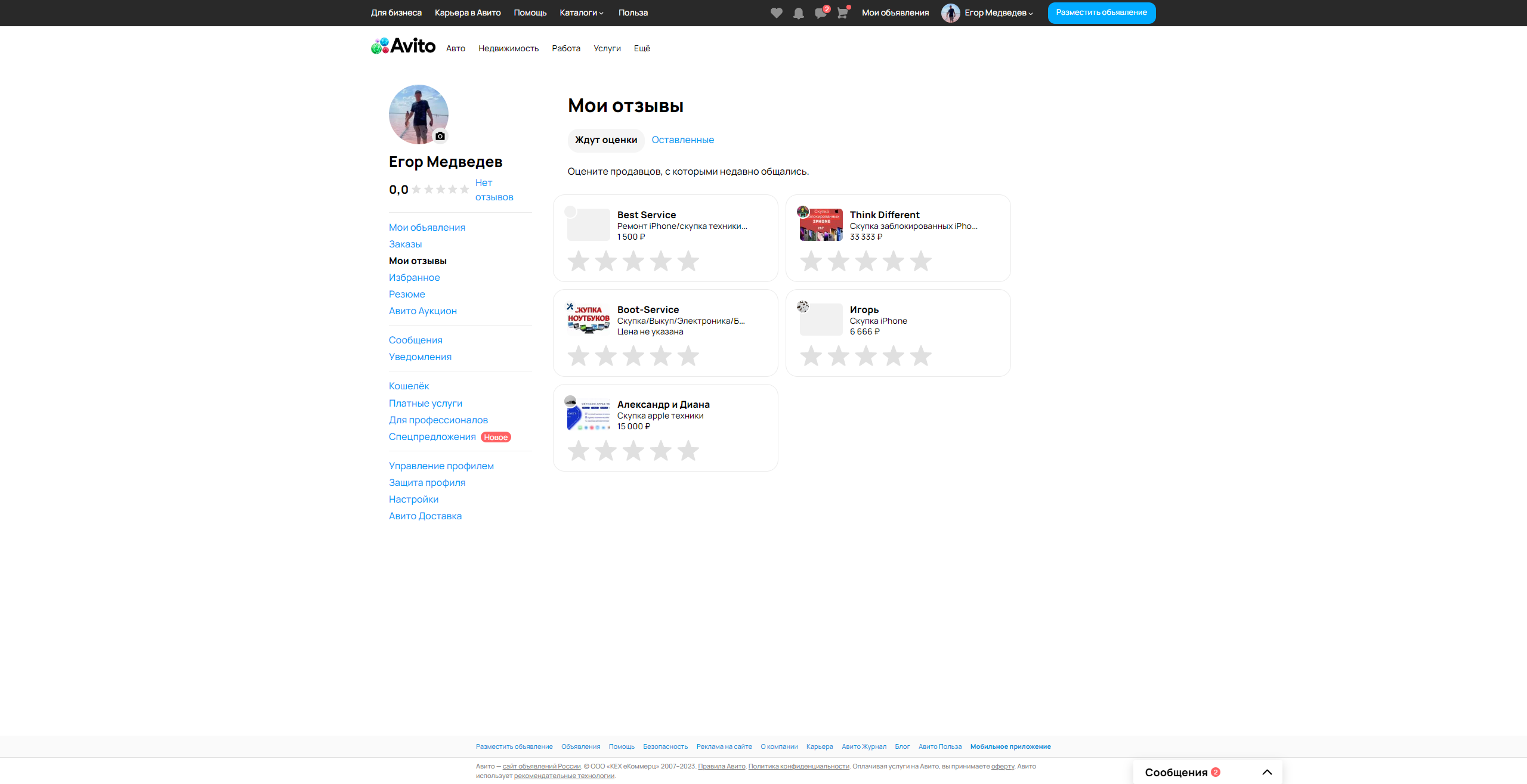Rate Boot-Service with third star

pos(633,356)
